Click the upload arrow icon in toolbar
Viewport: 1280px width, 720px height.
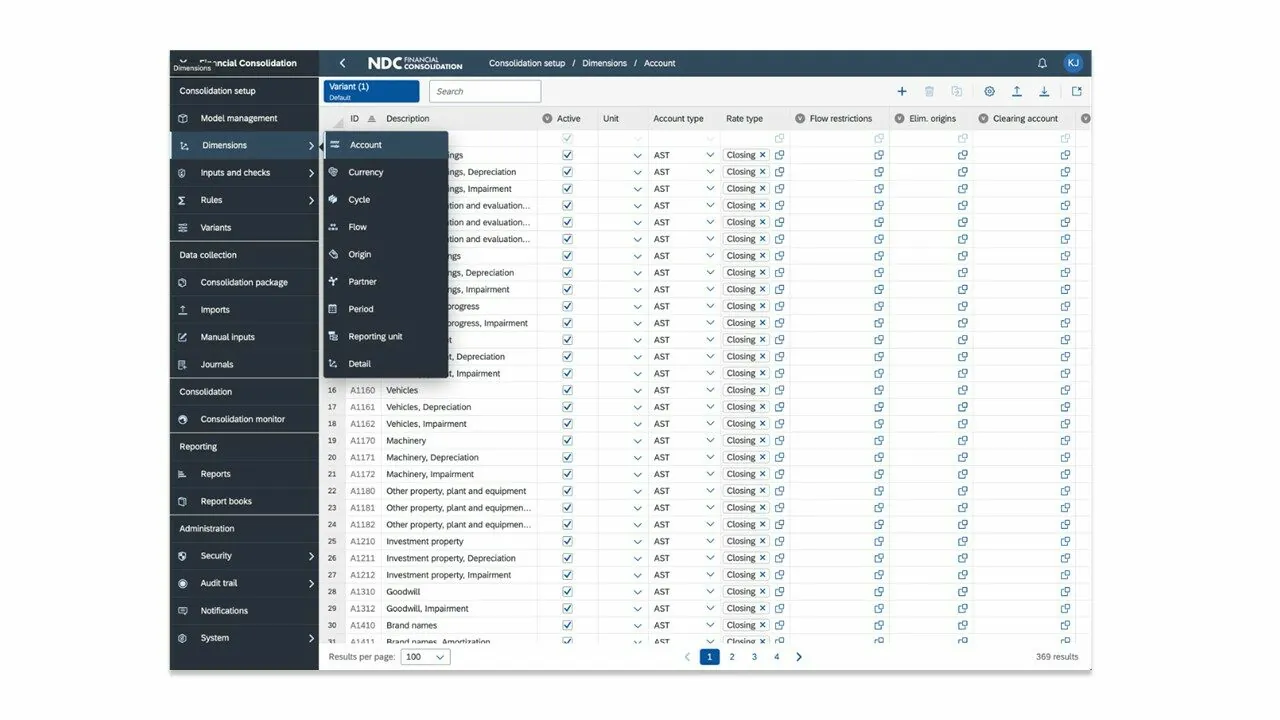click(1016, 91)
